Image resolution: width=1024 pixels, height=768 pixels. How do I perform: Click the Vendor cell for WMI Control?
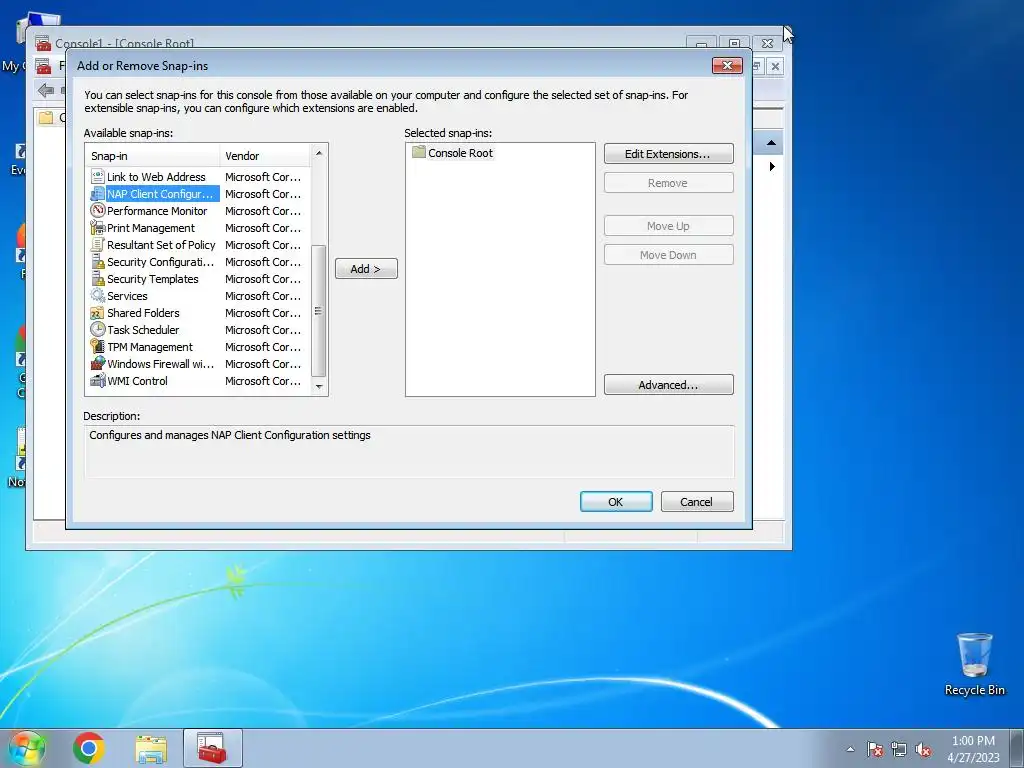click(x=263, y=381)
